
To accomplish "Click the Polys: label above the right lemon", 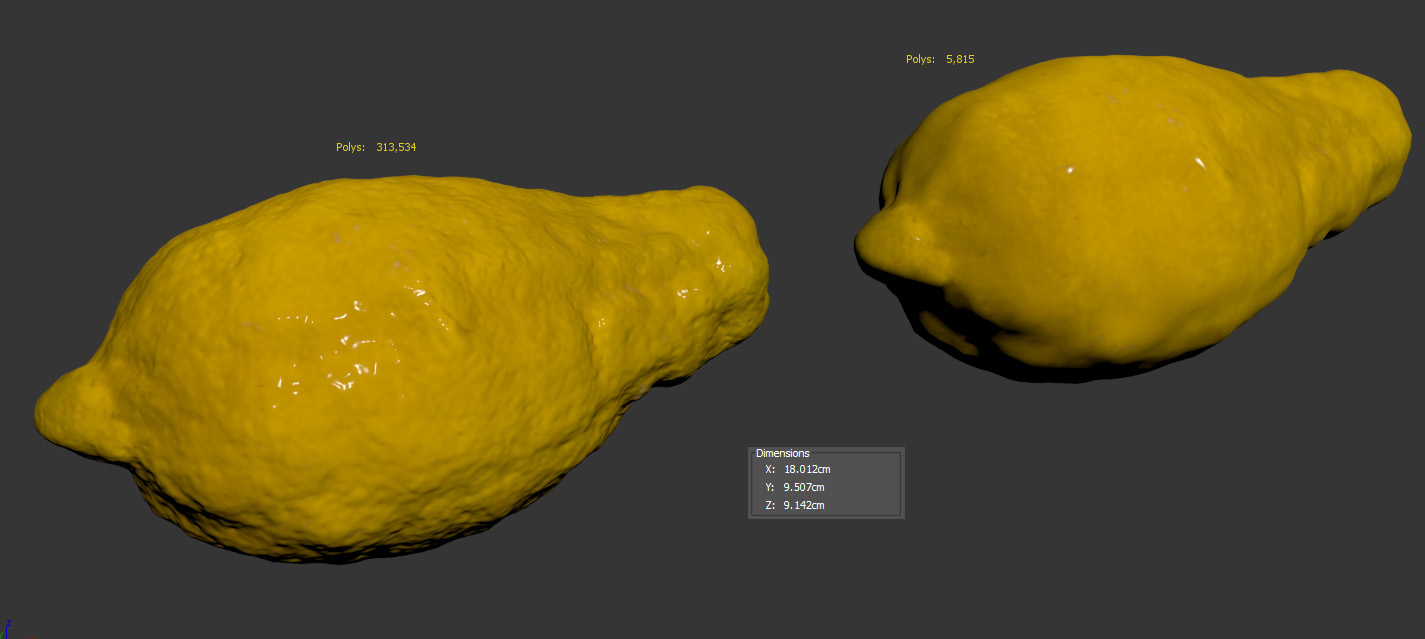I will pyautogui.click(x=920, y=59).
